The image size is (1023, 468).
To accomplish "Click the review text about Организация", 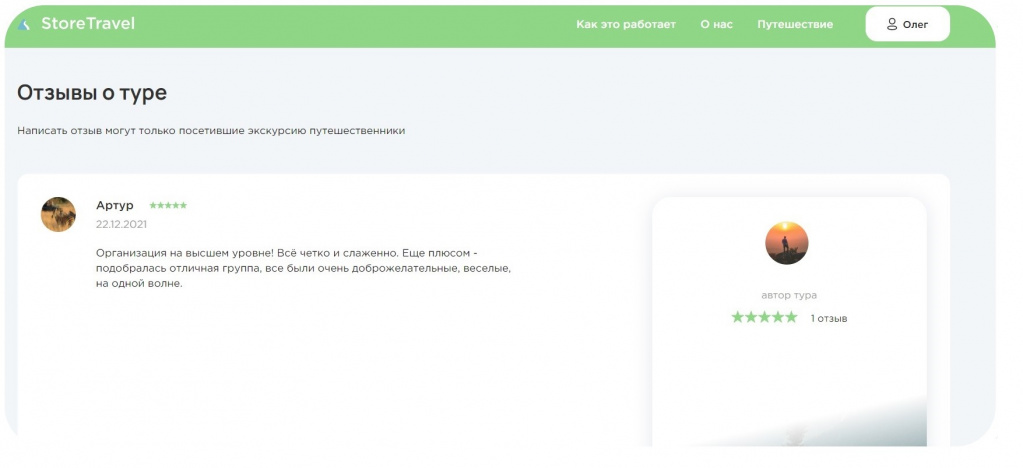I will pos(303,268).
